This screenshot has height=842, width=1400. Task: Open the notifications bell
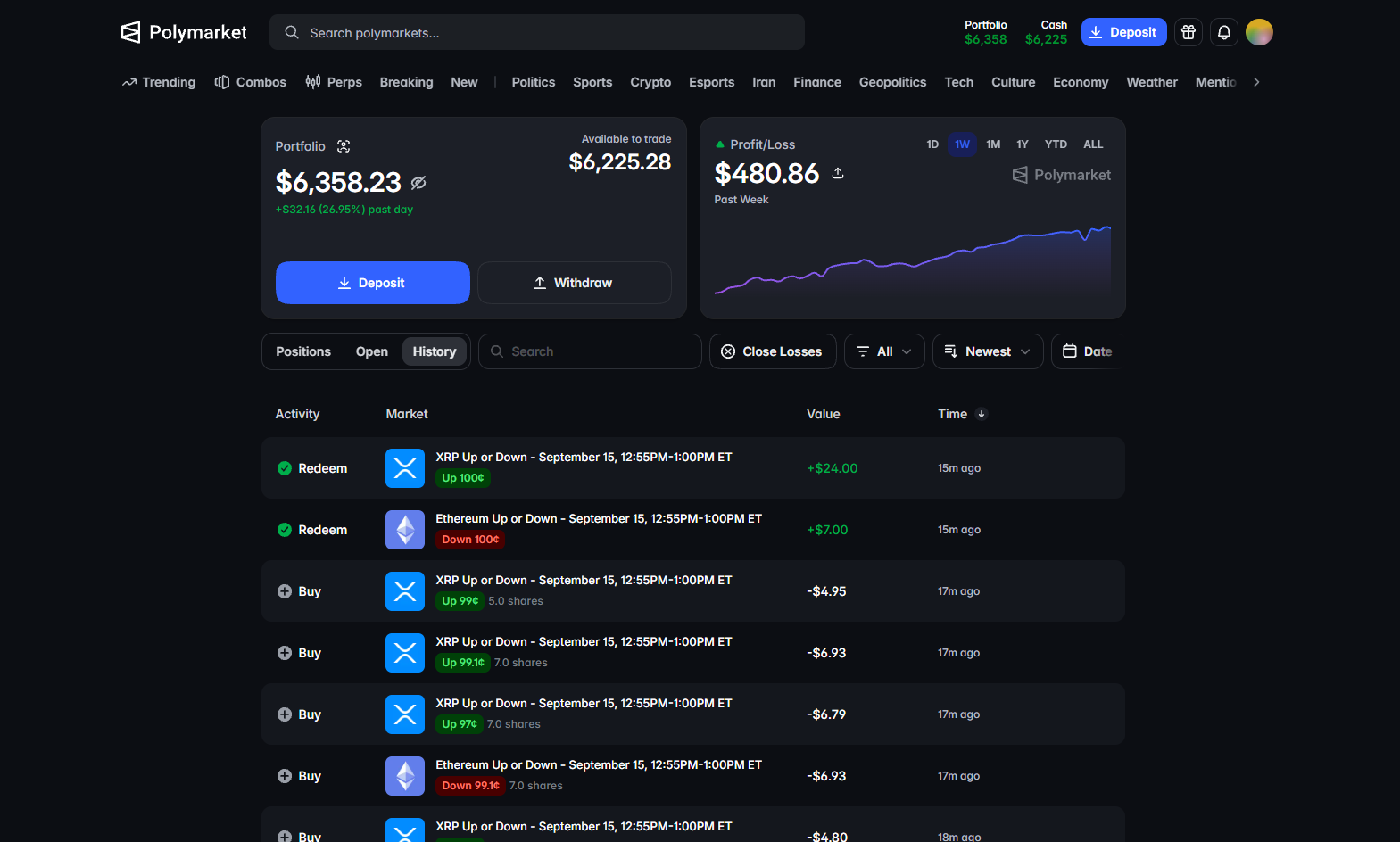click(x=1224, y=32)
